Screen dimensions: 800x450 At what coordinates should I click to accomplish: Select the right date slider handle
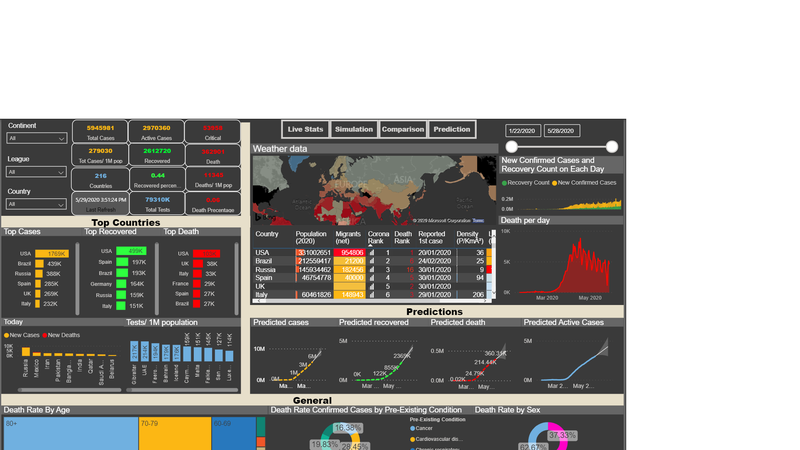tap(612, 147)
